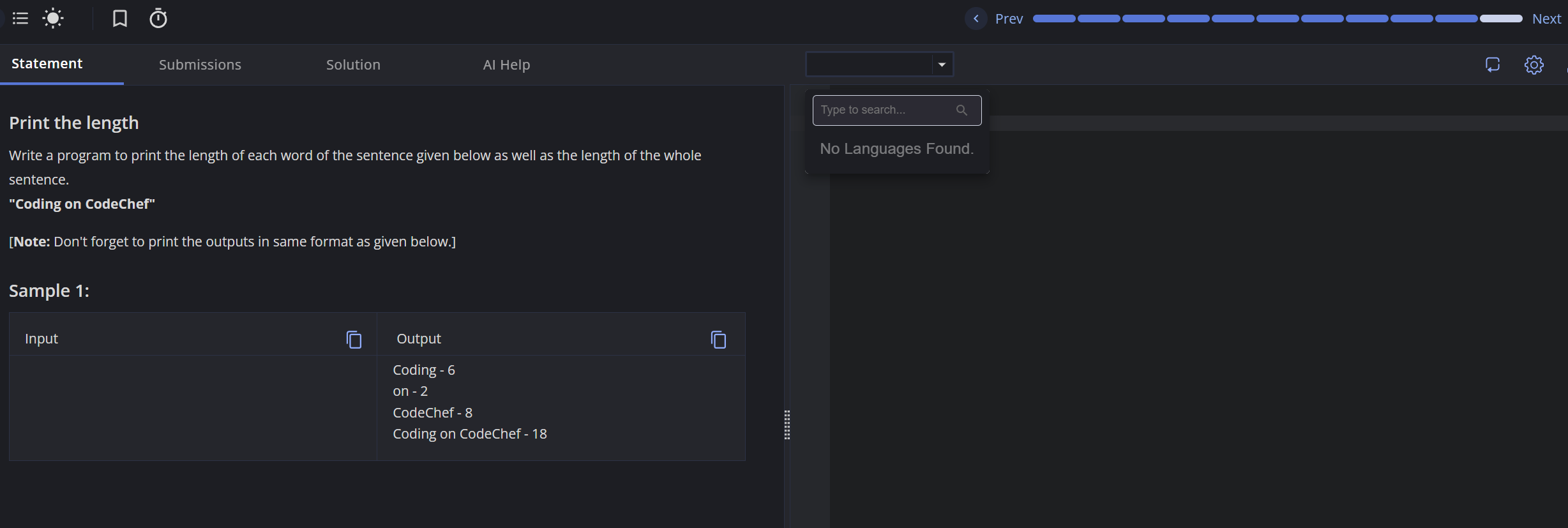
Task: Copy the sample Input
Action: (354, 340)
